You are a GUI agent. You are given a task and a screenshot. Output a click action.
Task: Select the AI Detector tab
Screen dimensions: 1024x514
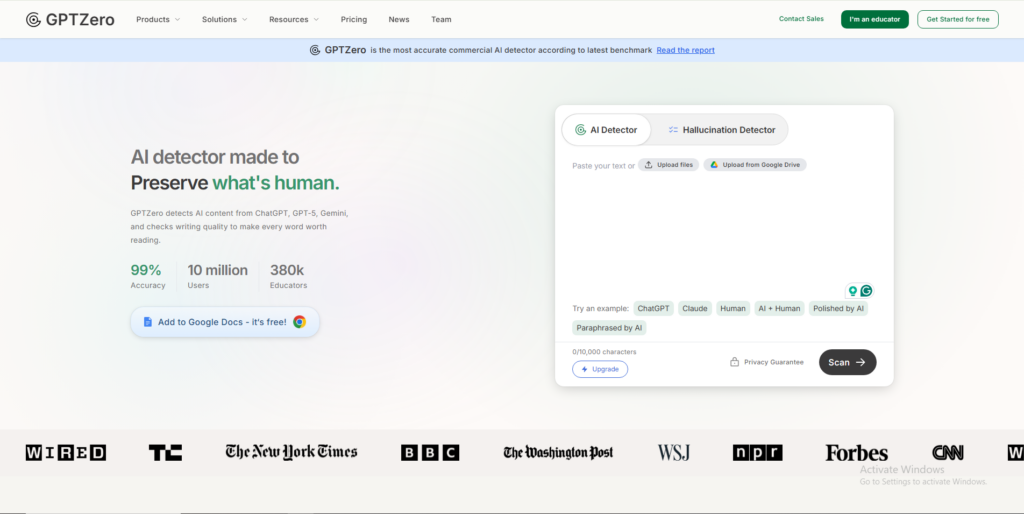[606, 130]
